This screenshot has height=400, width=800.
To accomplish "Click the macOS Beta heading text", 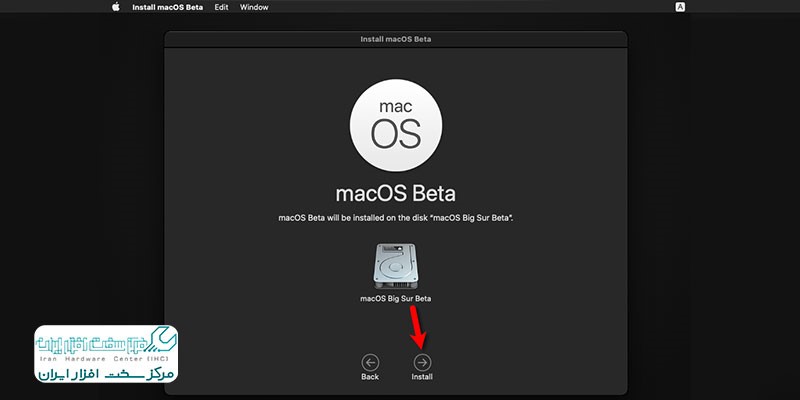I will point(395,194).
